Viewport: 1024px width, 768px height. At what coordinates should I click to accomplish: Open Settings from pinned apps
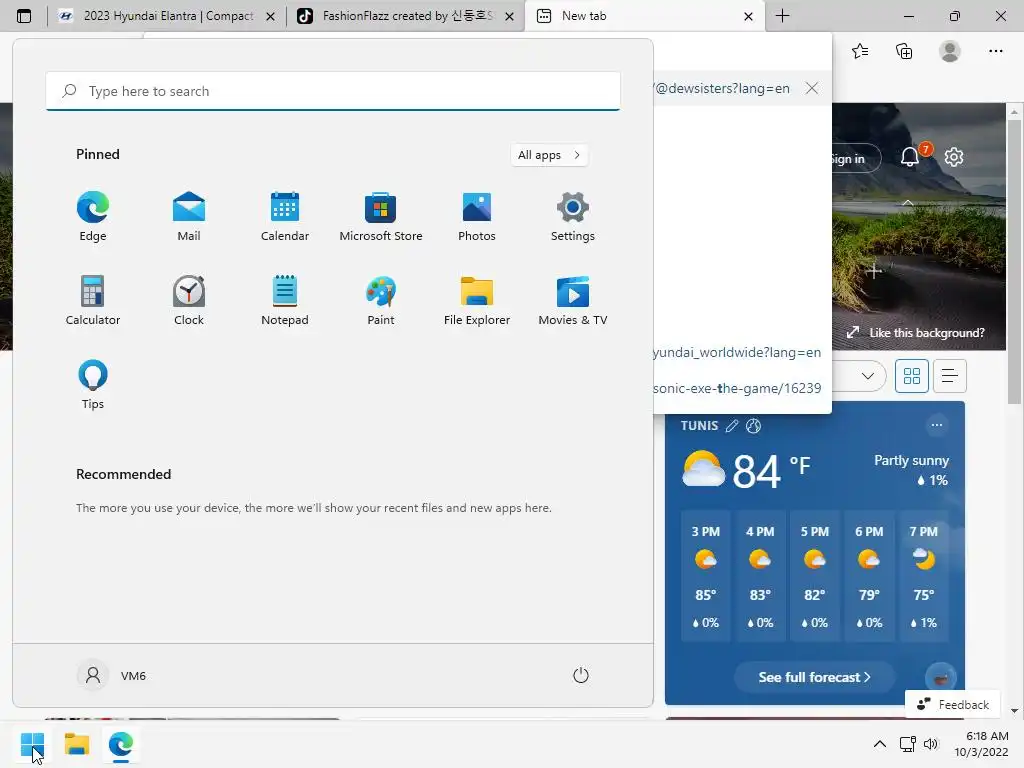point(573,216)
